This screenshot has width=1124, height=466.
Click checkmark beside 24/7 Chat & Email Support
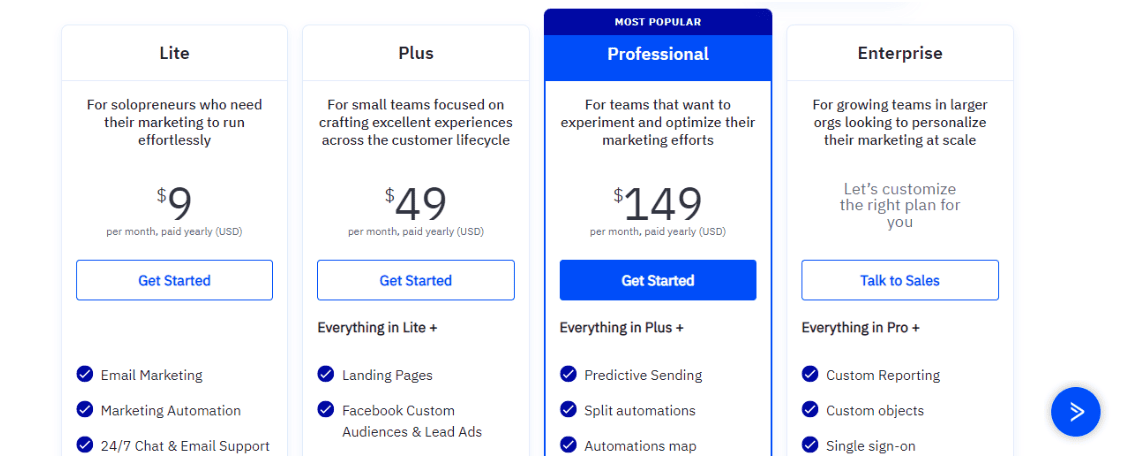[x=85, y=445]
